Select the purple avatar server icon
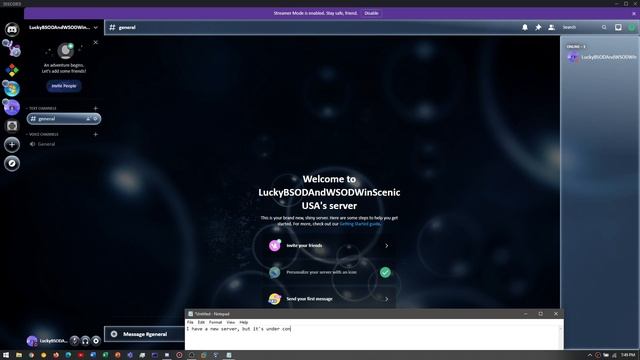This screenshot has width=640, height=360. pos(12,107)
